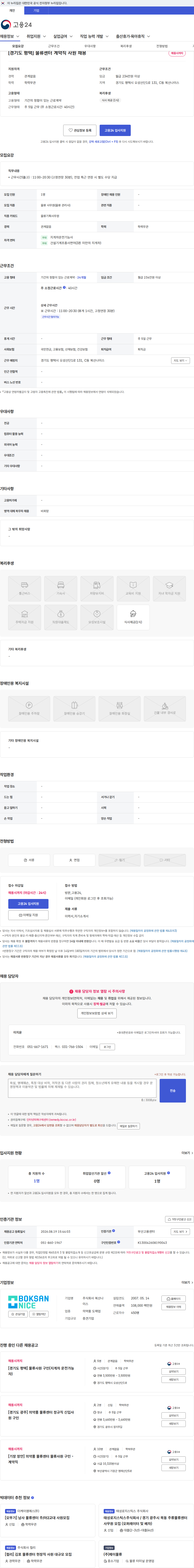The width and height of the screenshot is (194, 1568).
Task: Click the top 고용24 입사지원 button
Action: (115, 130)
